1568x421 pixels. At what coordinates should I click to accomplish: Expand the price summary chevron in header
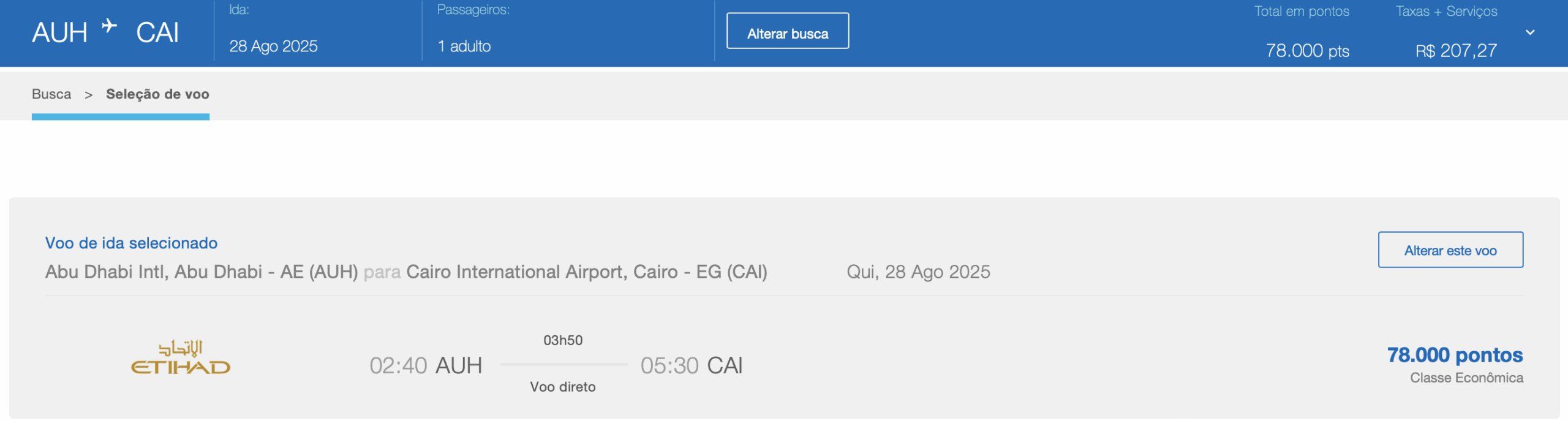[1530, 32]
